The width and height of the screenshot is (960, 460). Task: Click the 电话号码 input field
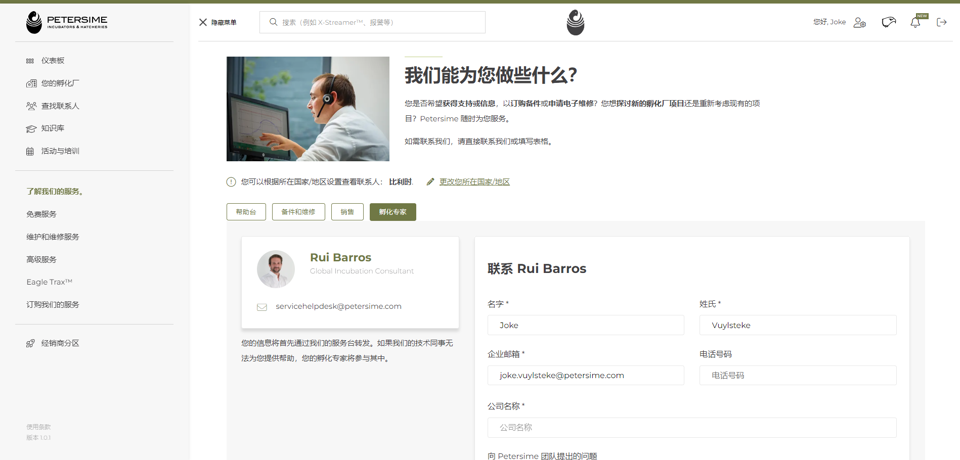point(797,375)
